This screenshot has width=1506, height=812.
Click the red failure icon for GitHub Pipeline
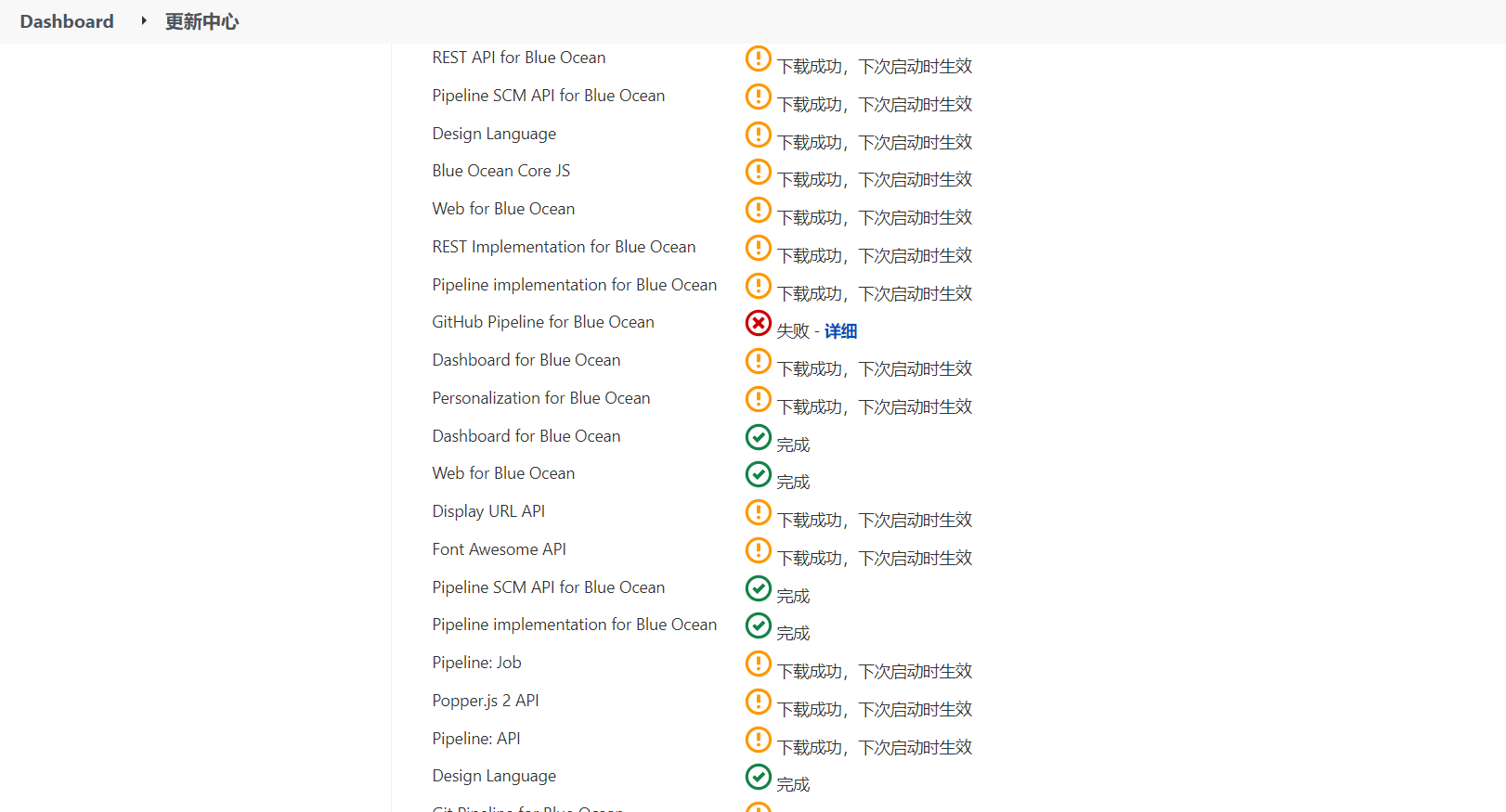tap(759, 323)
